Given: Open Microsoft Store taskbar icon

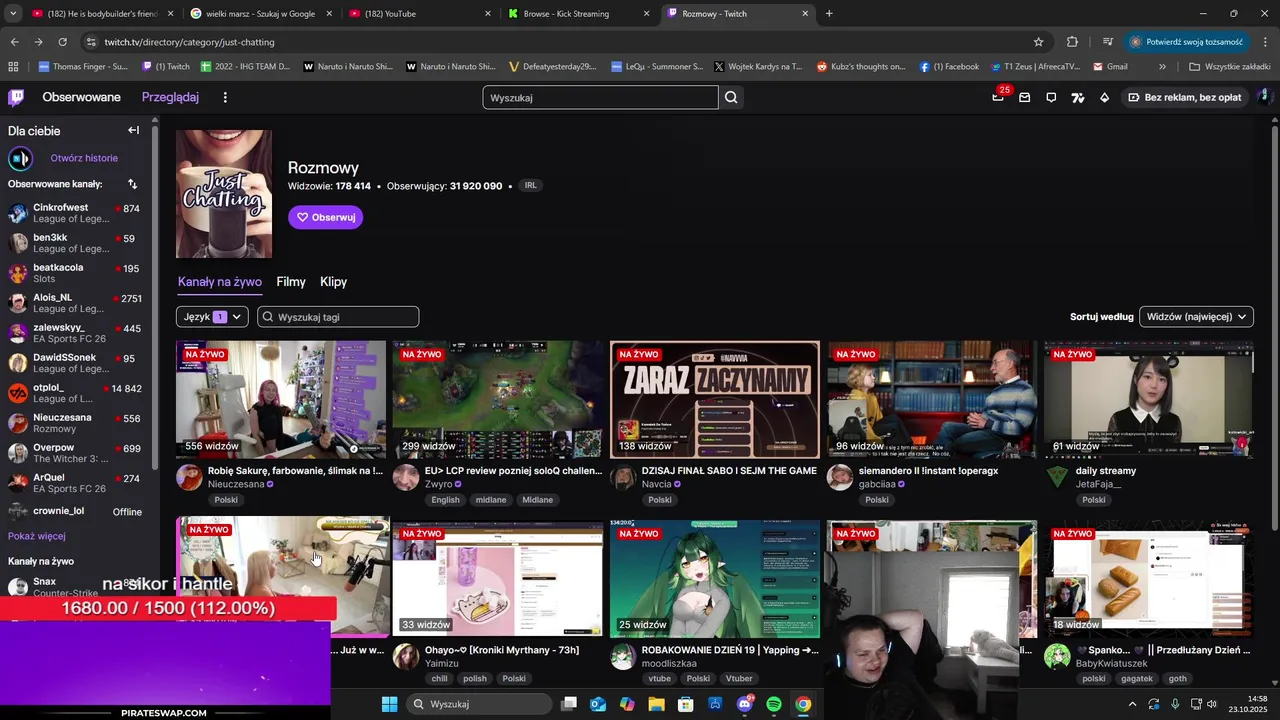Looking at the screenshot, I should point(686,704).
